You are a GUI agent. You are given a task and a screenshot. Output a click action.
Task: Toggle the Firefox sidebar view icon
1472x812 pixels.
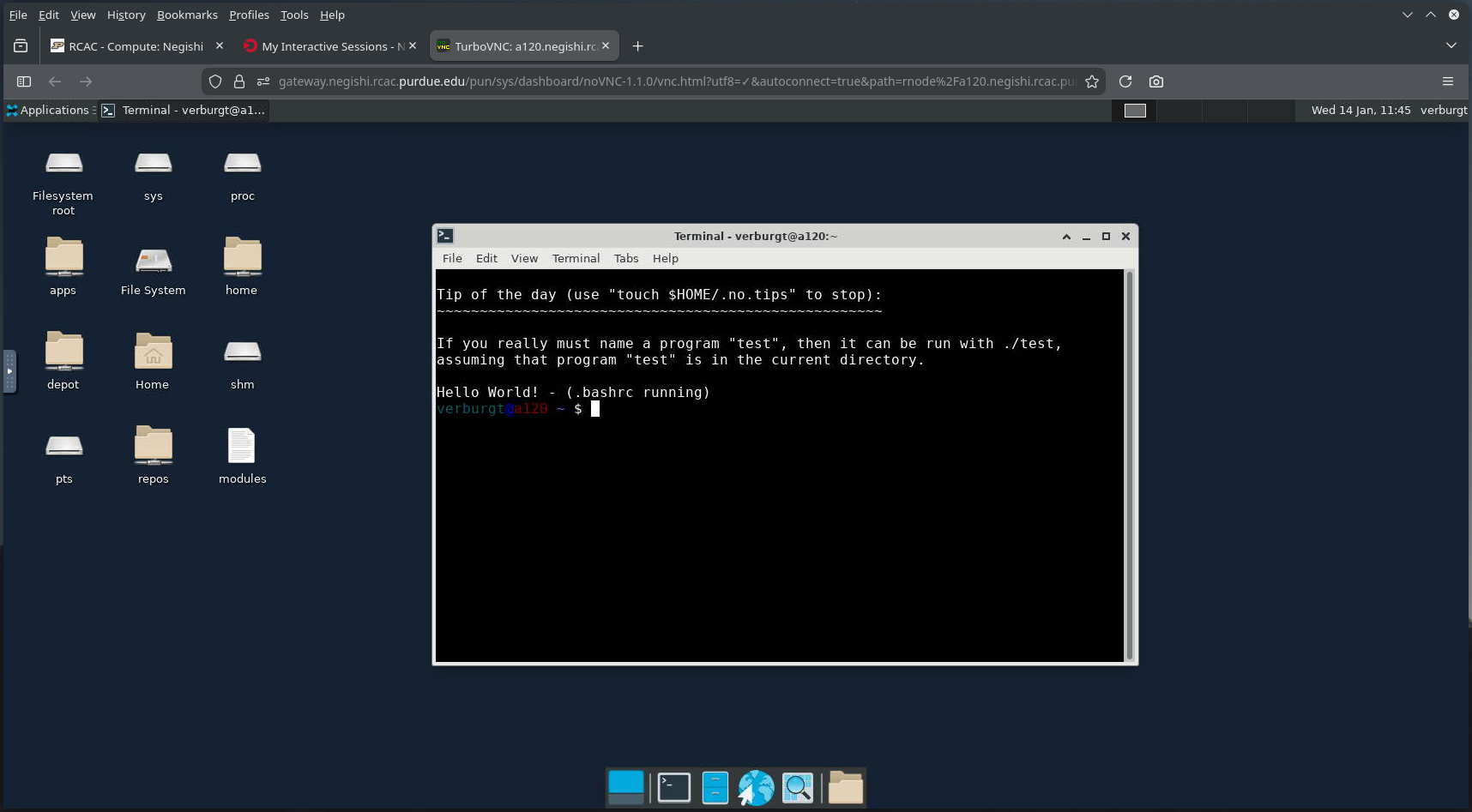(x=24, y=81)
